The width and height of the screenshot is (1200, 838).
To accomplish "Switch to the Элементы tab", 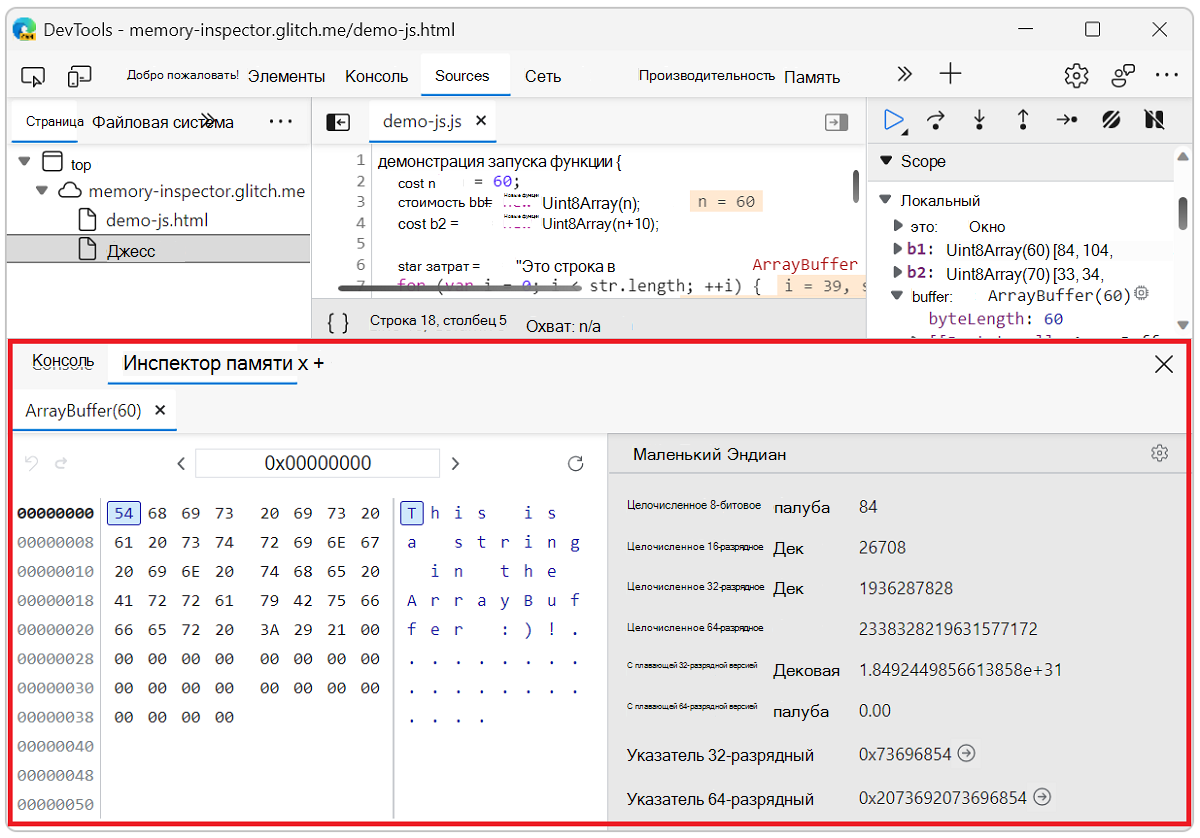I will click(287, 76).
